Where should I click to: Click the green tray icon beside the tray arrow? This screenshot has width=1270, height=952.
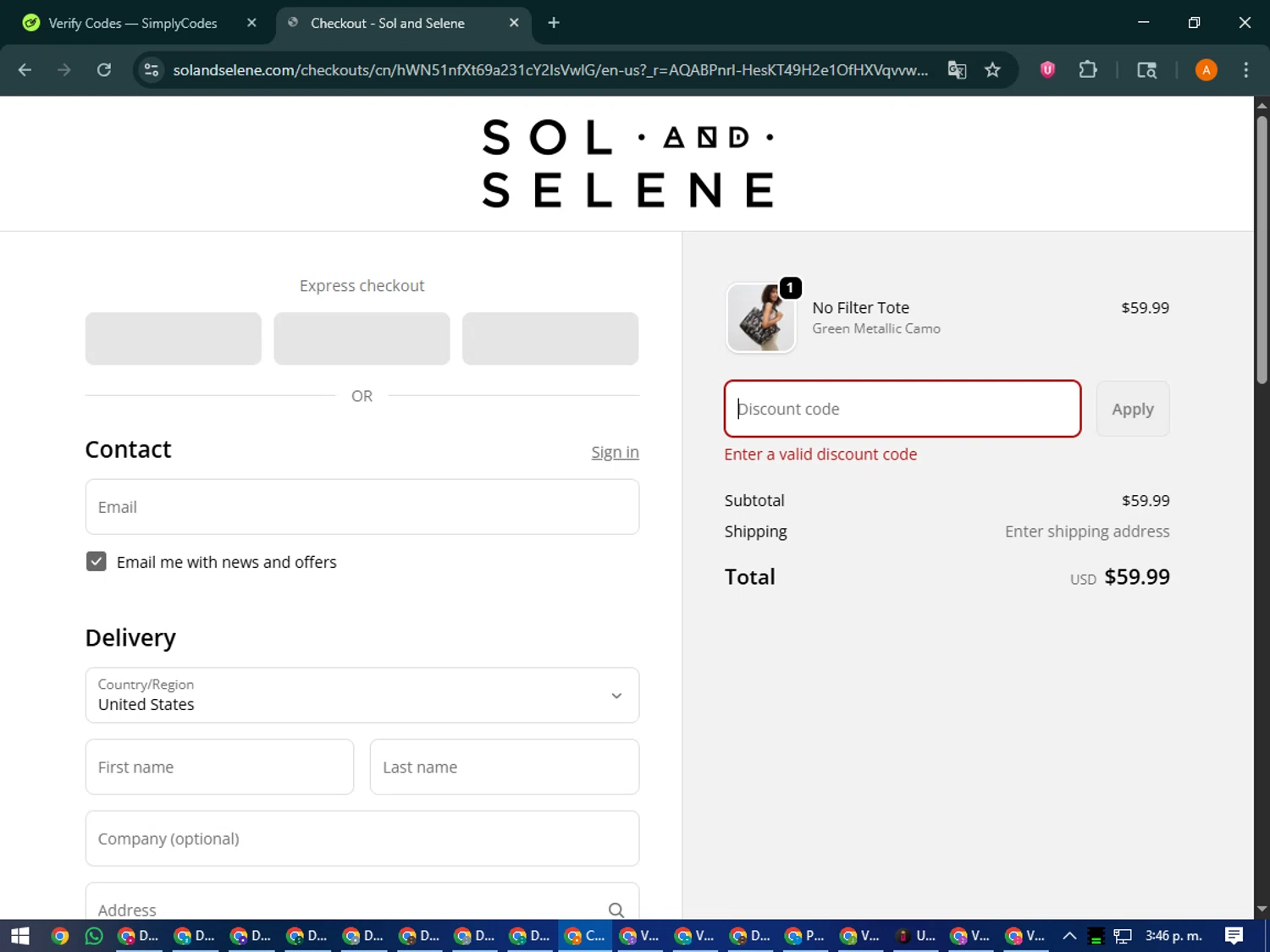click(1096, 935)
